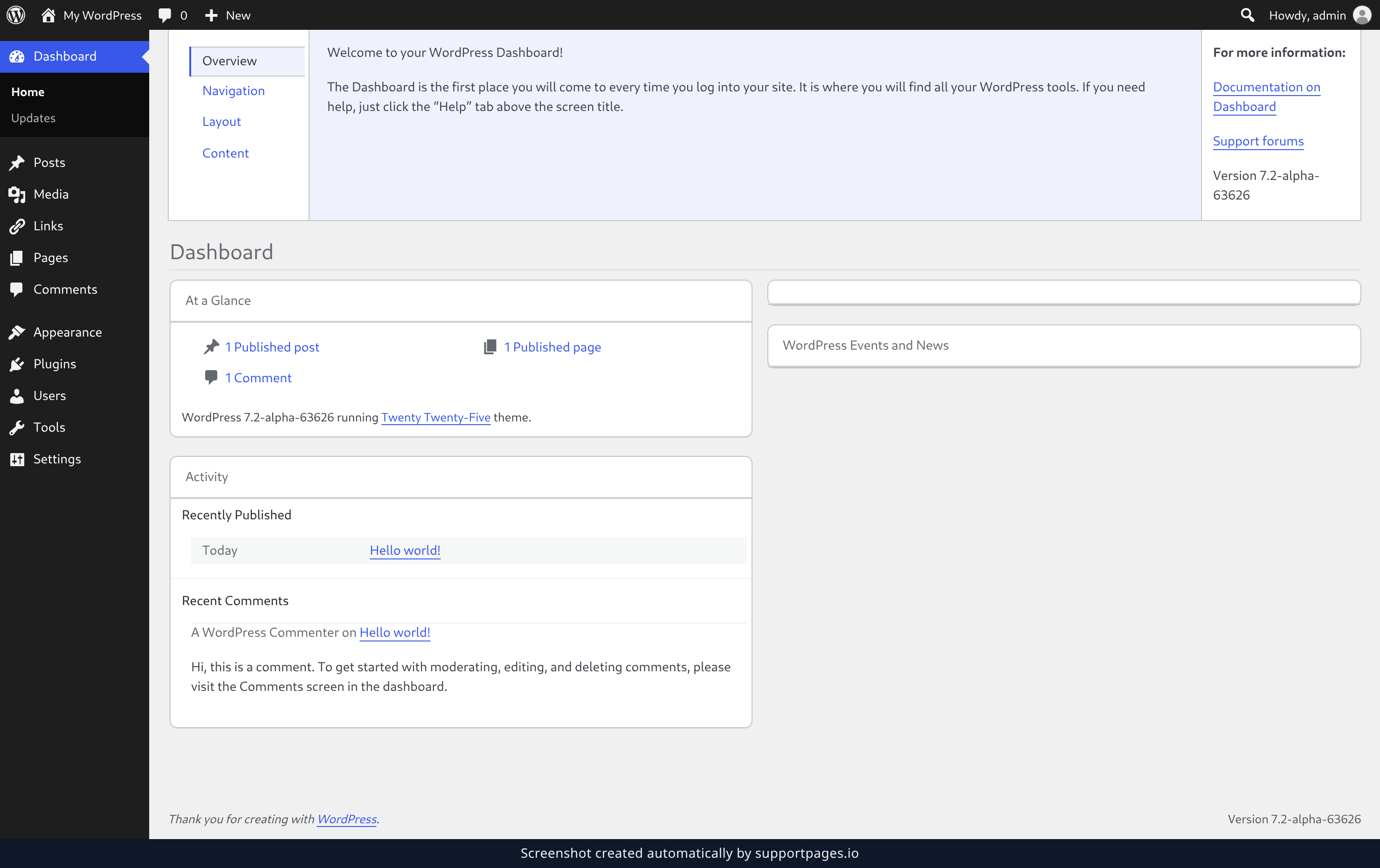
Task: Click the Appearance paintbrush icon in sidebar
Action: (17, 332)
